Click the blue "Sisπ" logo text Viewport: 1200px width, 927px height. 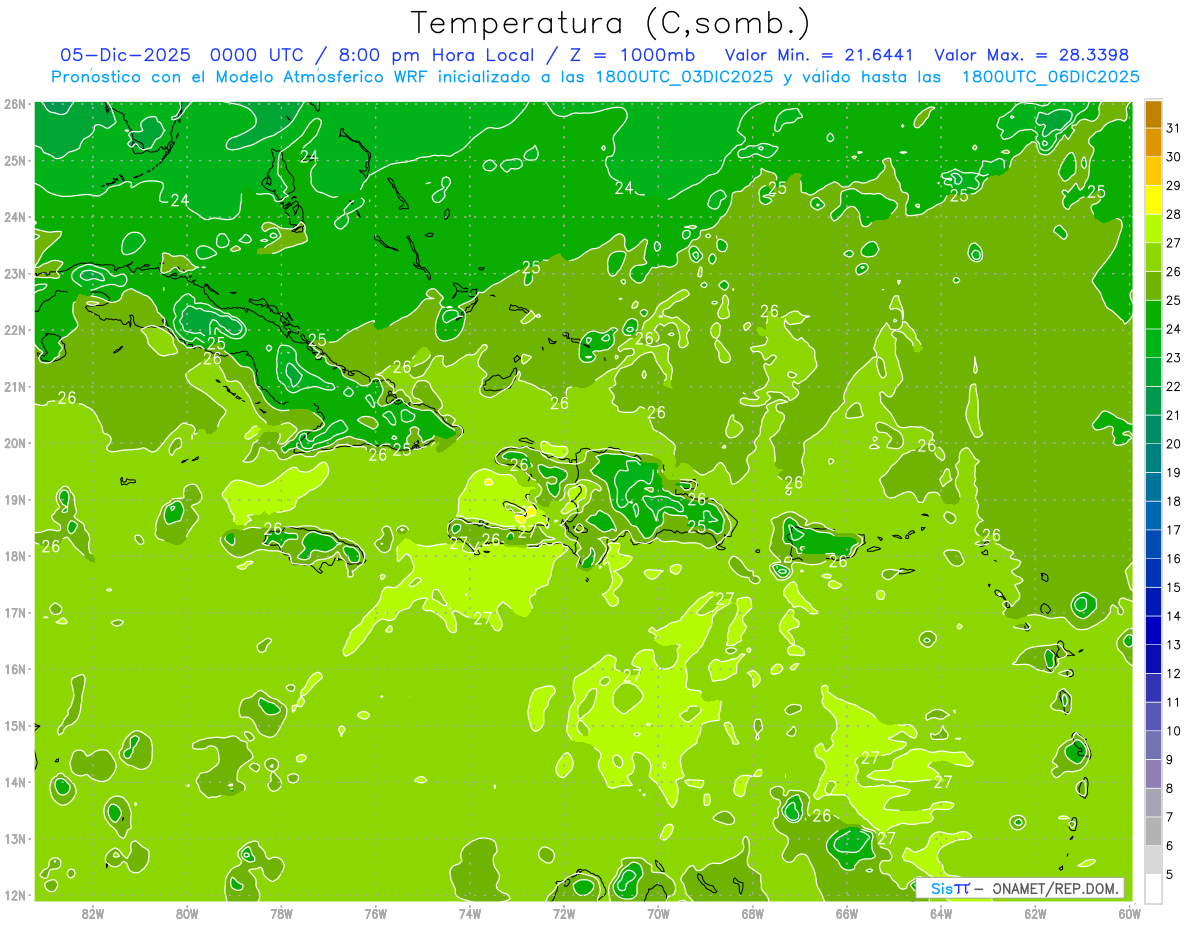[949, 888]
